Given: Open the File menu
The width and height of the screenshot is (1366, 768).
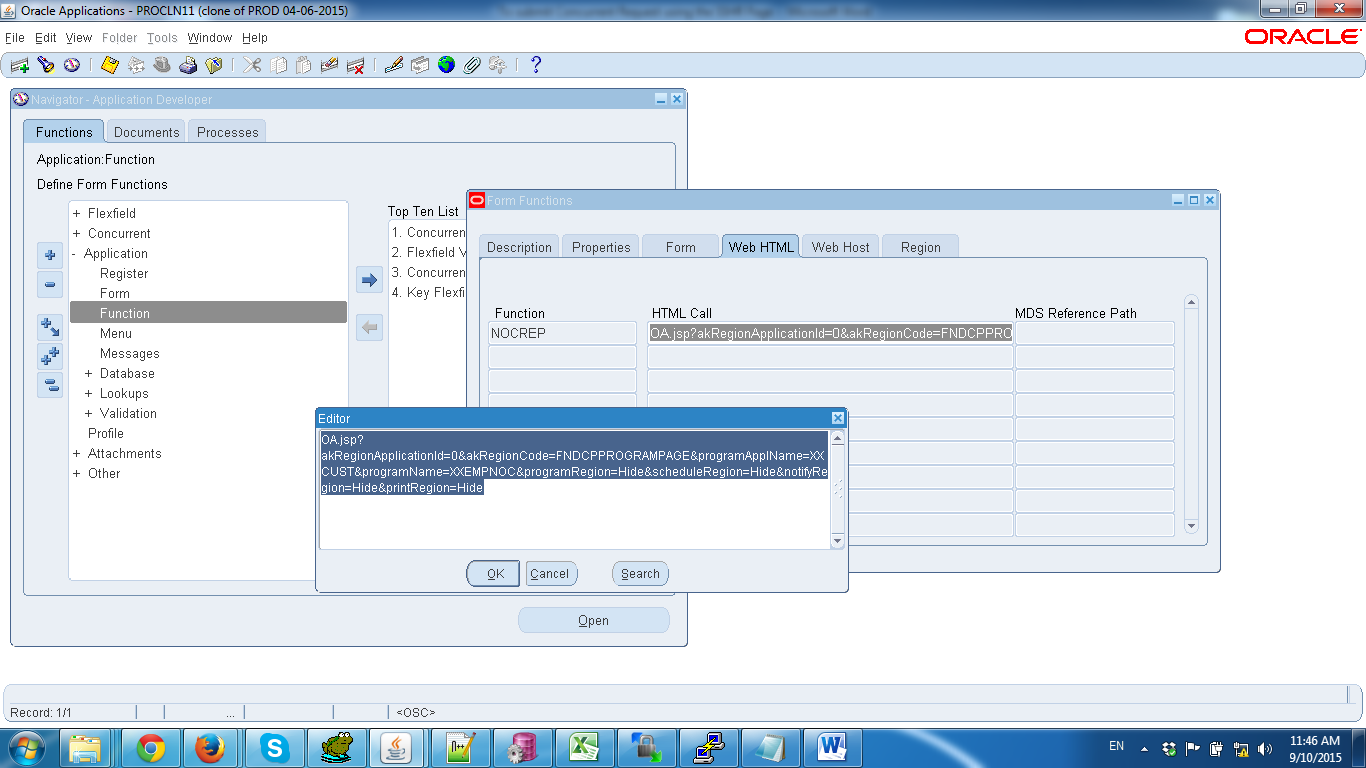Looking at the screenshot, I should (x=15, y=38).
